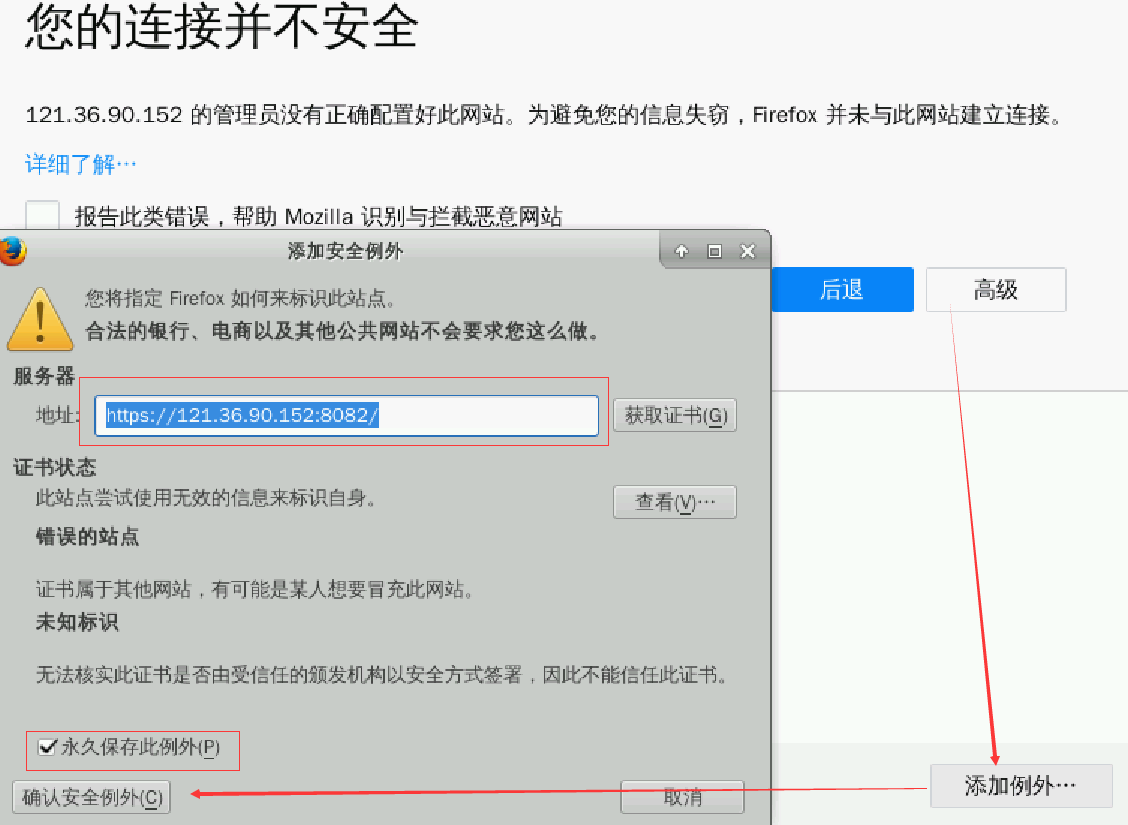This screenshot has width=1128, height=825.
Task: Click the 添加例外… button
Action: tap(1020, 786)
